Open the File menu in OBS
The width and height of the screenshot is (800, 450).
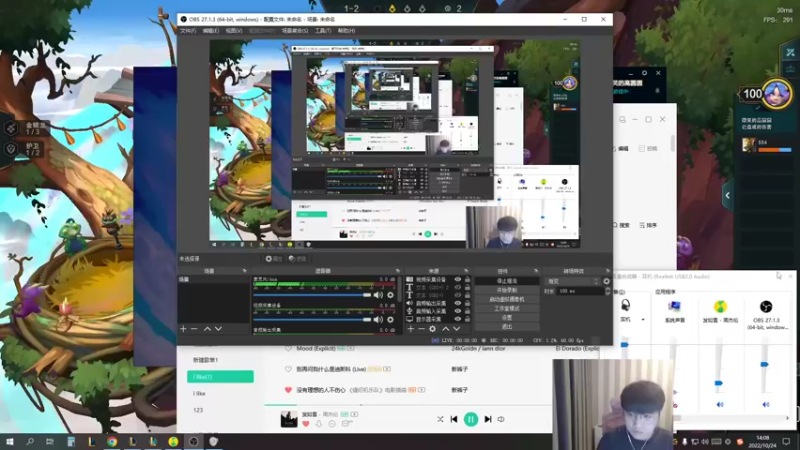(x=187, y=31)
